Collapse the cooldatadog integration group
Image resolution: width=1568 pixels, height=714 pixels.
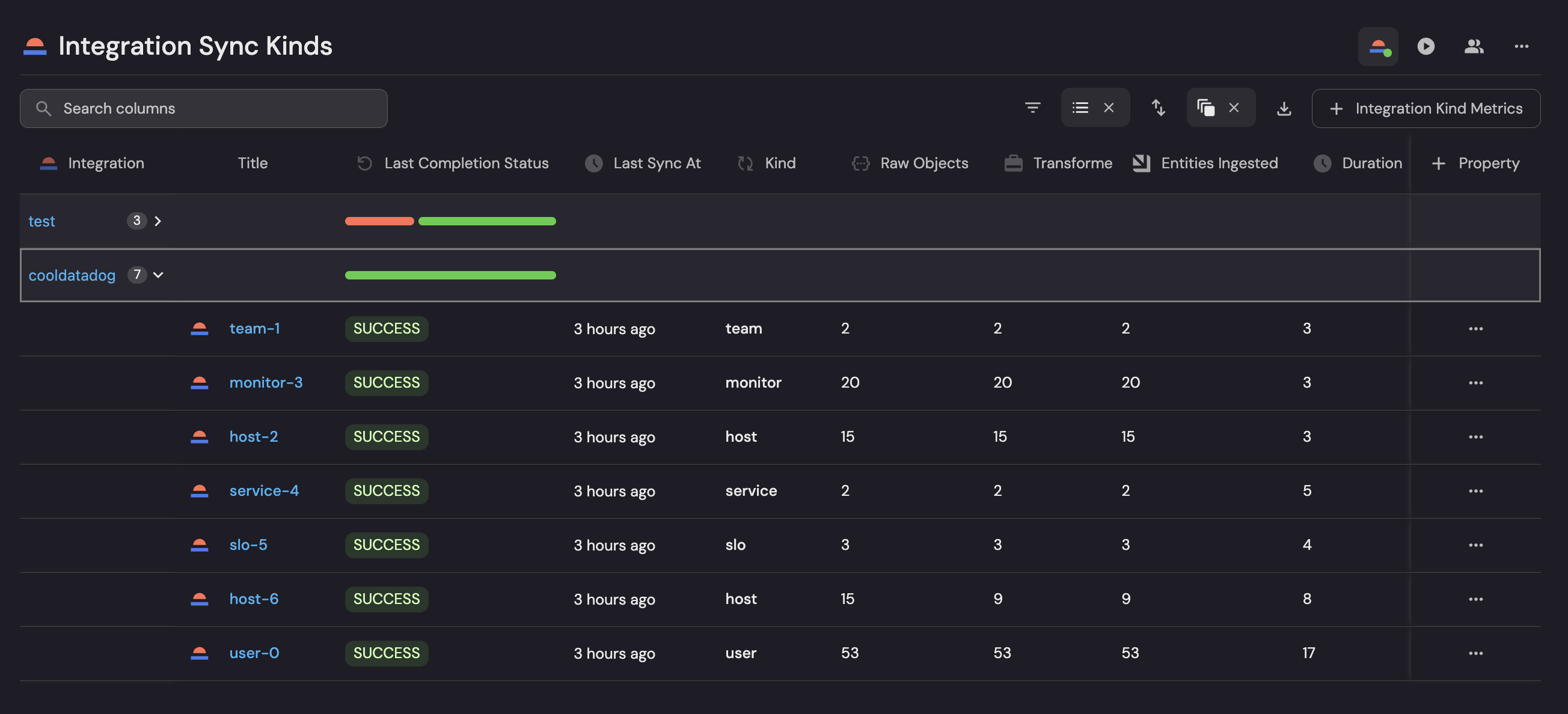158,275
